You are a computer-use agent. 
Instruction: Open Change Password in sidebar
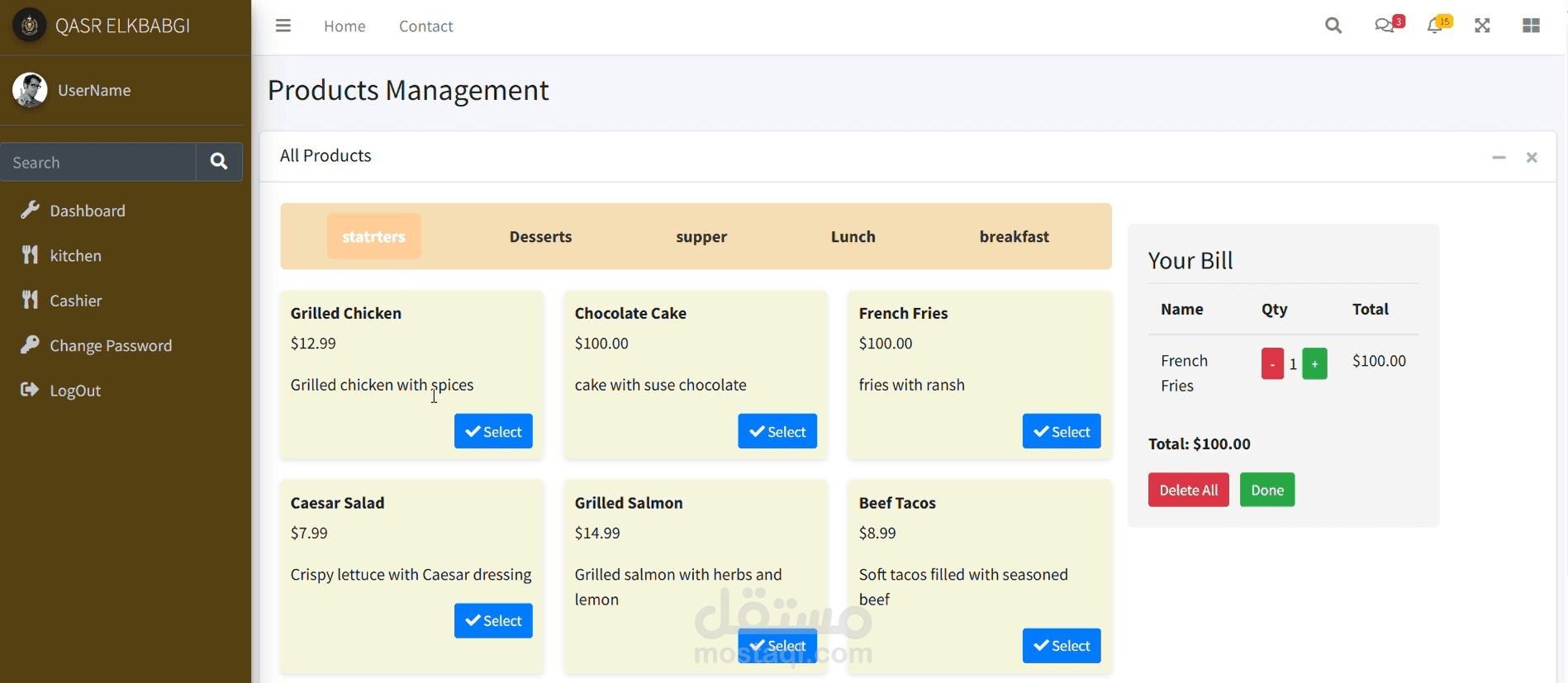(x=111, y=346)
